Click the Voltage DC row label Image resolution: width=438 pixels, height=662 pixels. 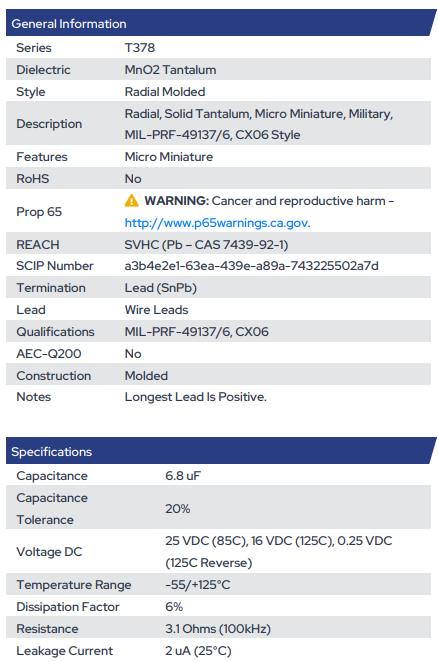(49, 552)
